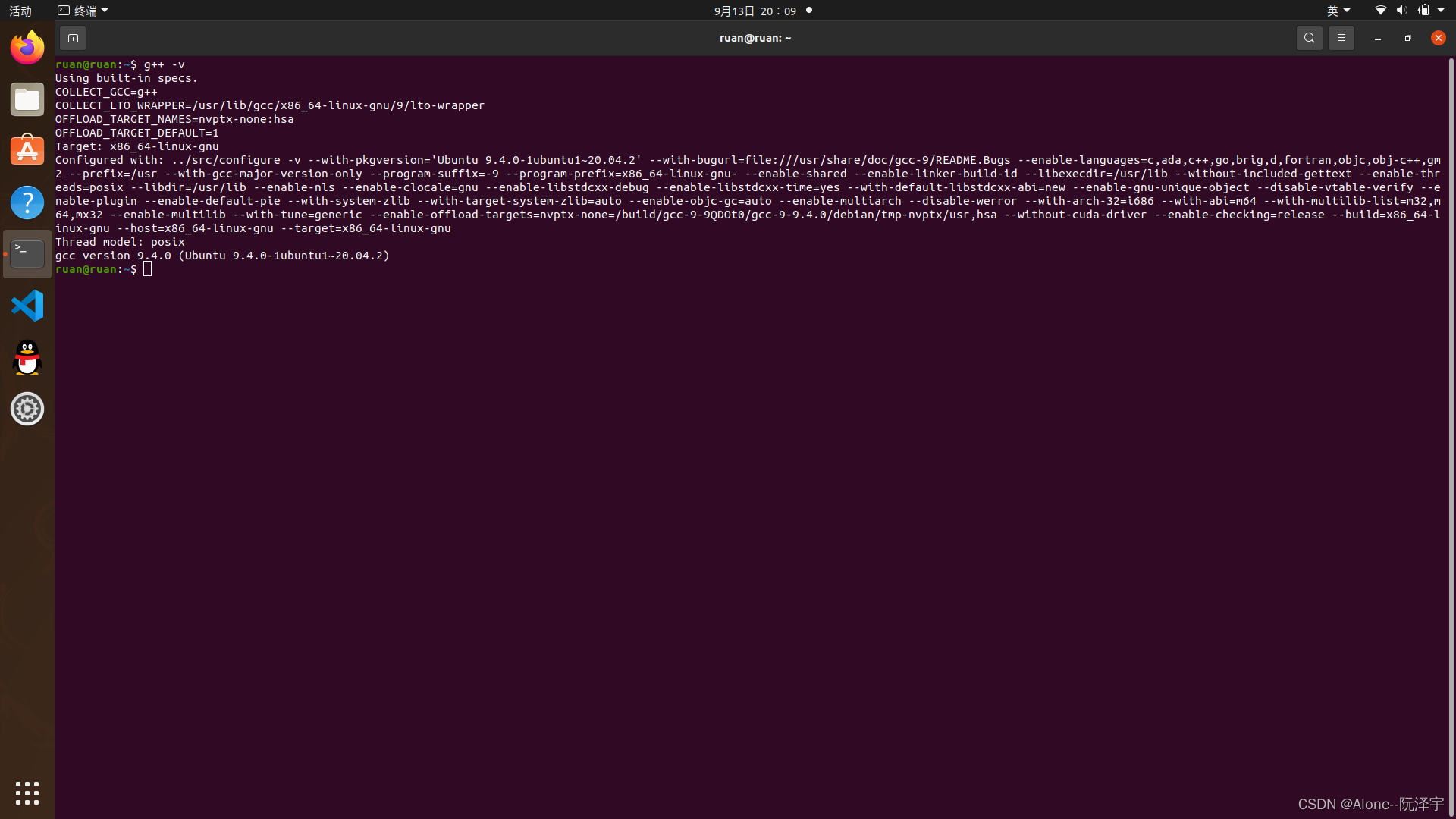Toggle the Wi-Fi status indicator
1456x819 pixels.
coord(1380,11)
